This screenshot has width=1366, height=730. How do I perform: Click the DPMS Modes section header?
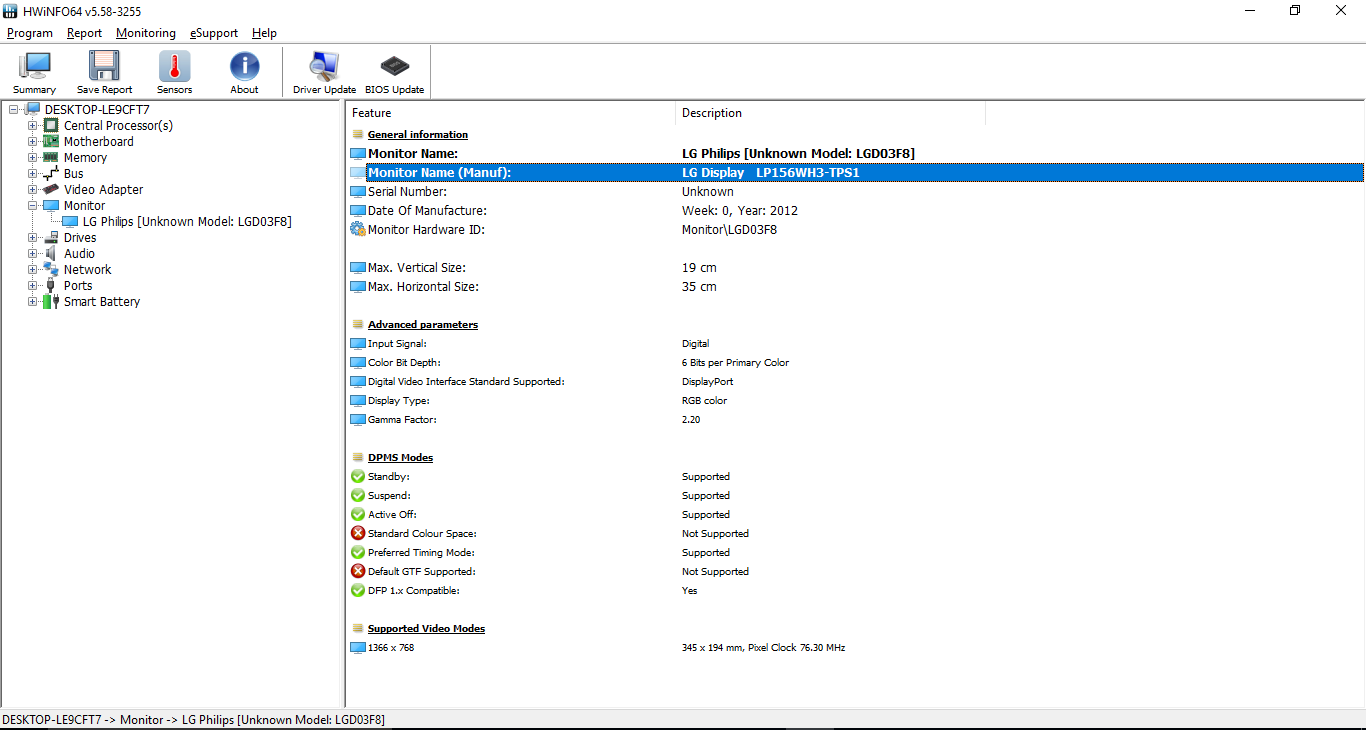click(400, 457)
